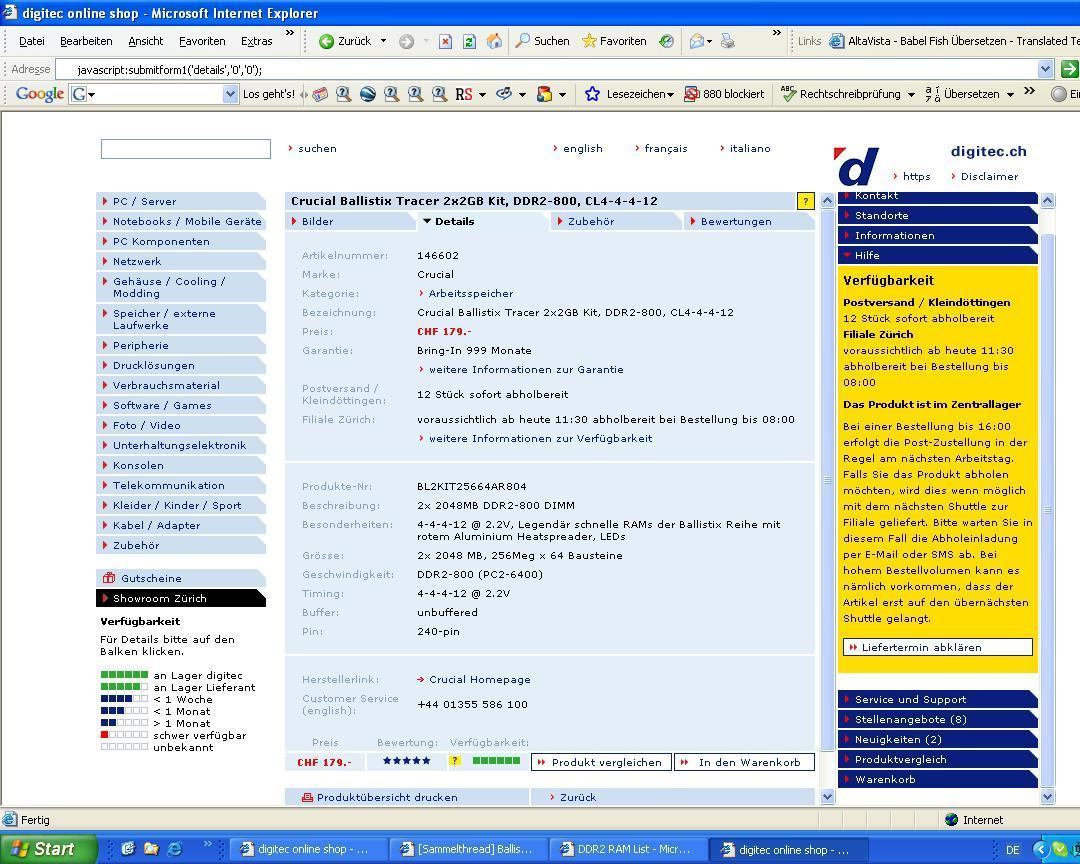Click the RS toolbar icon
The image size is (1080, 864).
[x=464, y=94]
